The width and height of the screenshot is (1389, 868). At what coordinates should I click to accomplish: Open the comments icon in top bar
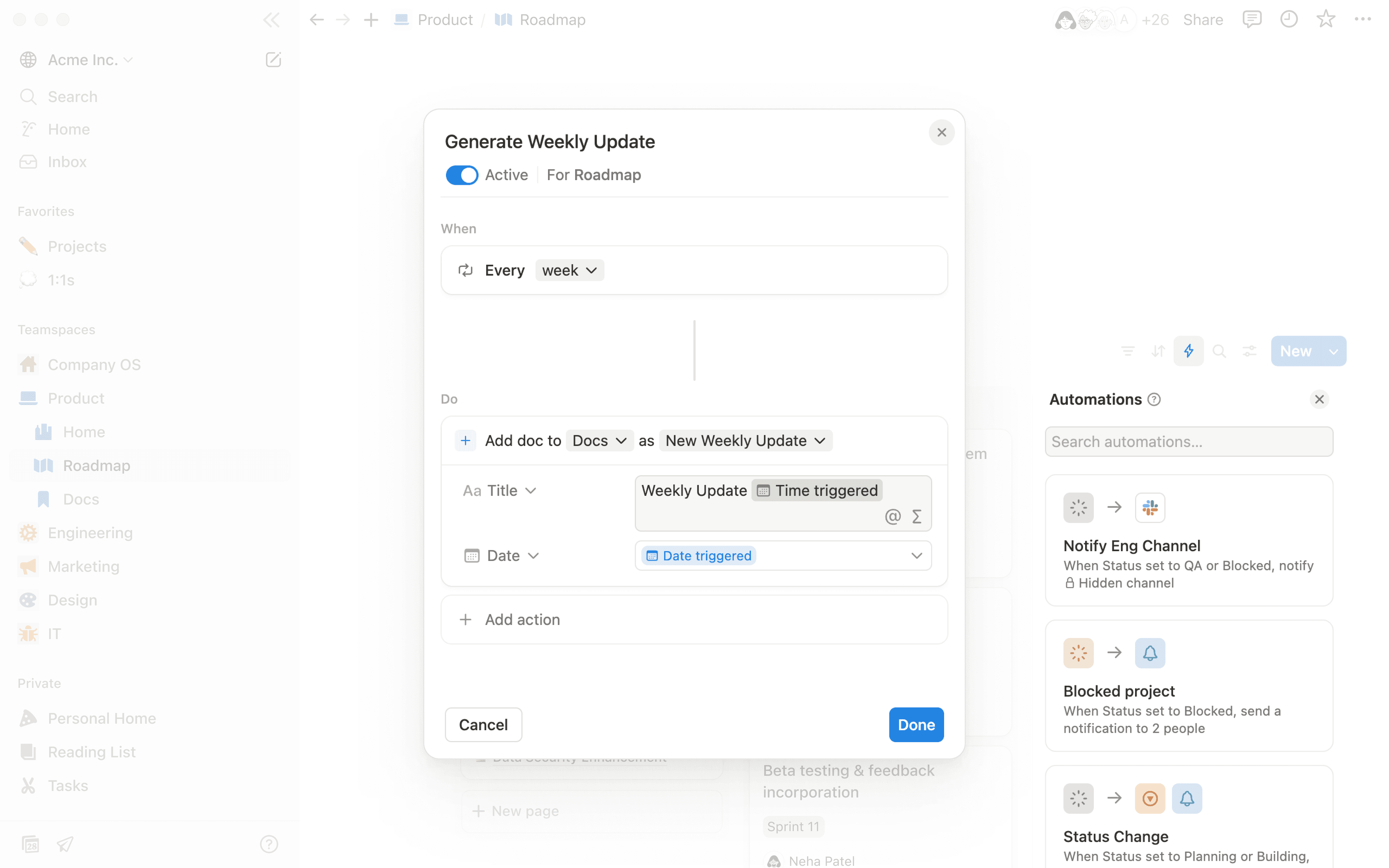click(x=1252, y=20)
